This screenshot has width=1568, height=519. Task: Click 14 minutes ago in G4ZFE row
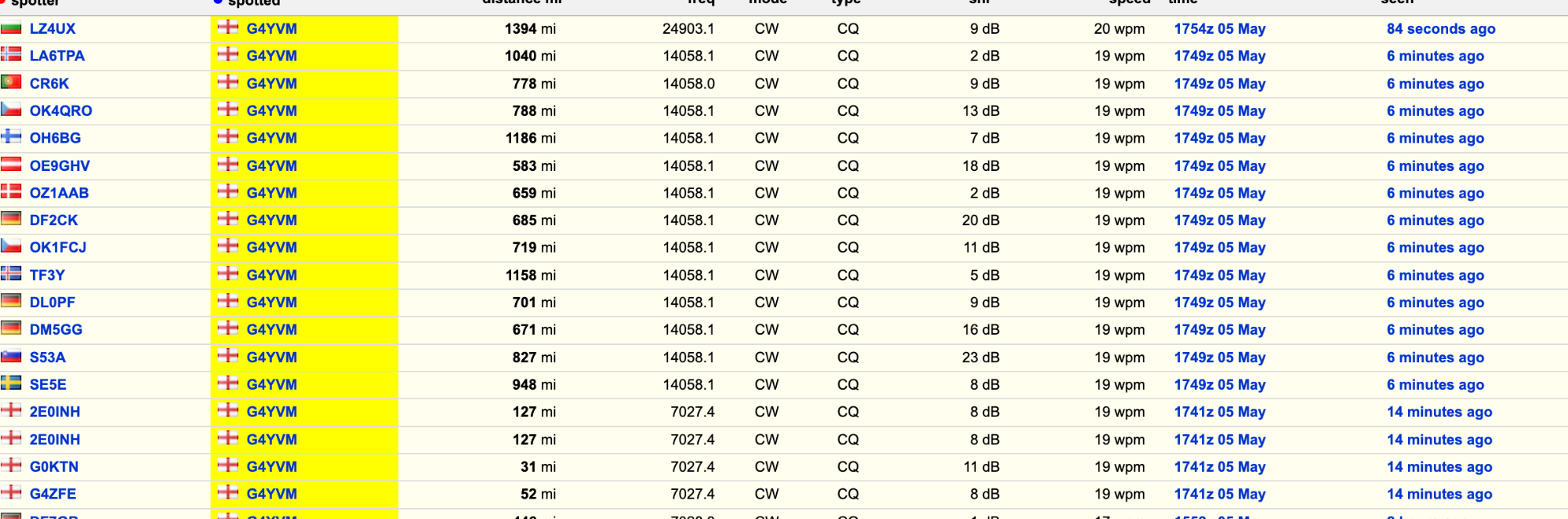[x=1439, y=494]
